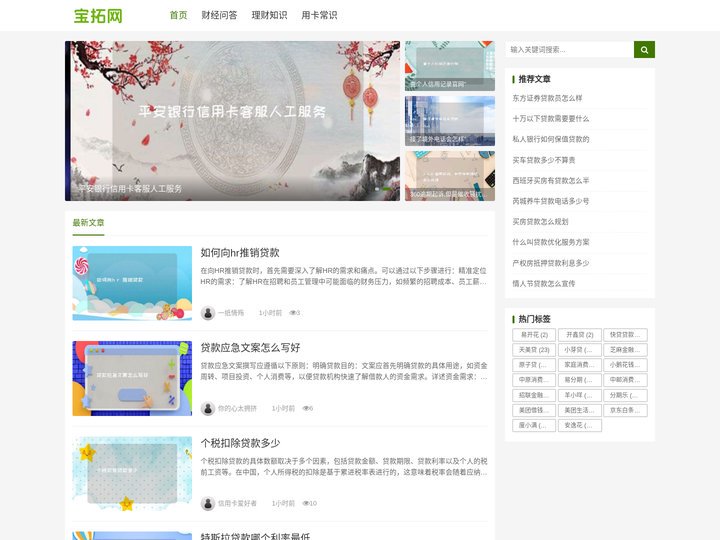Open recommended article 什么叫贷款优化服务方案

(551, 242)
